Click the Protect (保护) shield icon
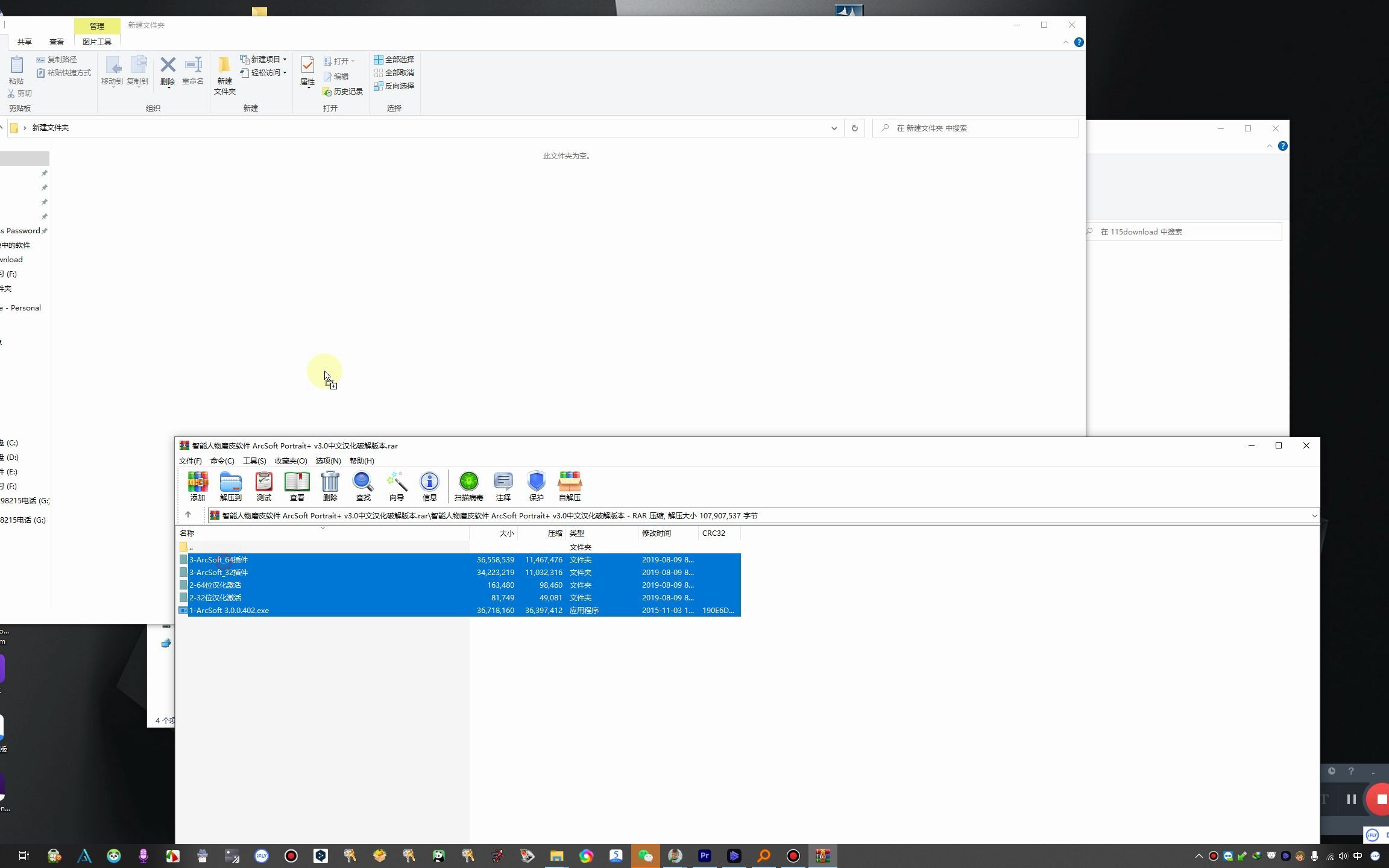1389x868 pixels. point(536,486)
